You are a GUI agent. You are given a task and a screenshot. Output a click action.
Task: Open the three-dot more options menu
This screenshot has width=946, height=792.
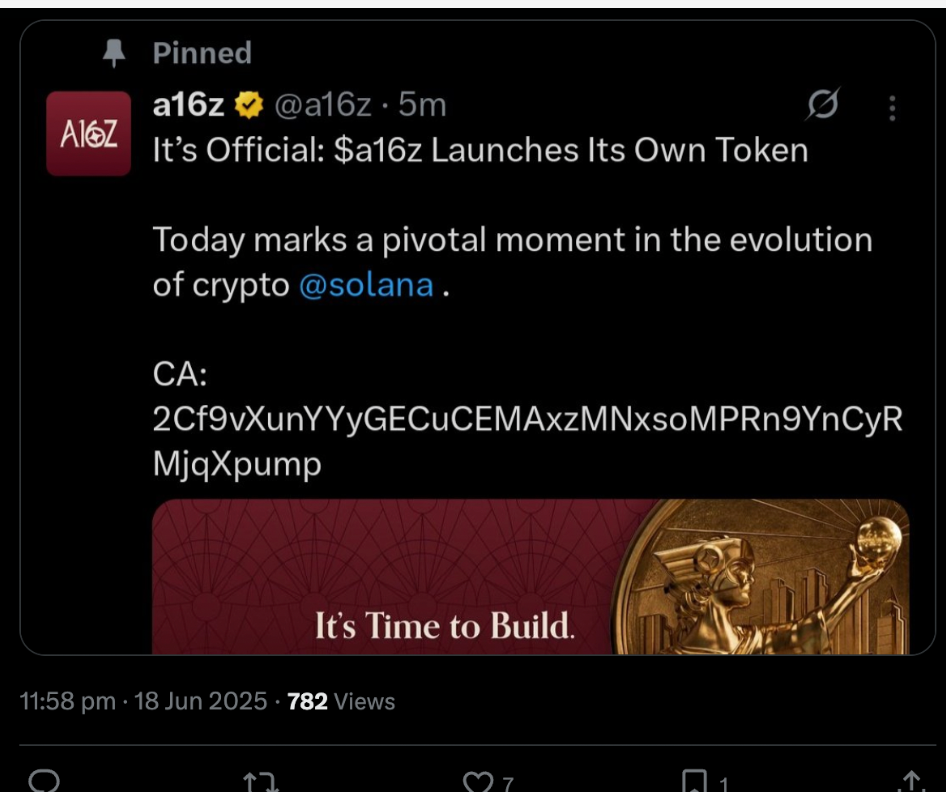(x=892, y=107)
